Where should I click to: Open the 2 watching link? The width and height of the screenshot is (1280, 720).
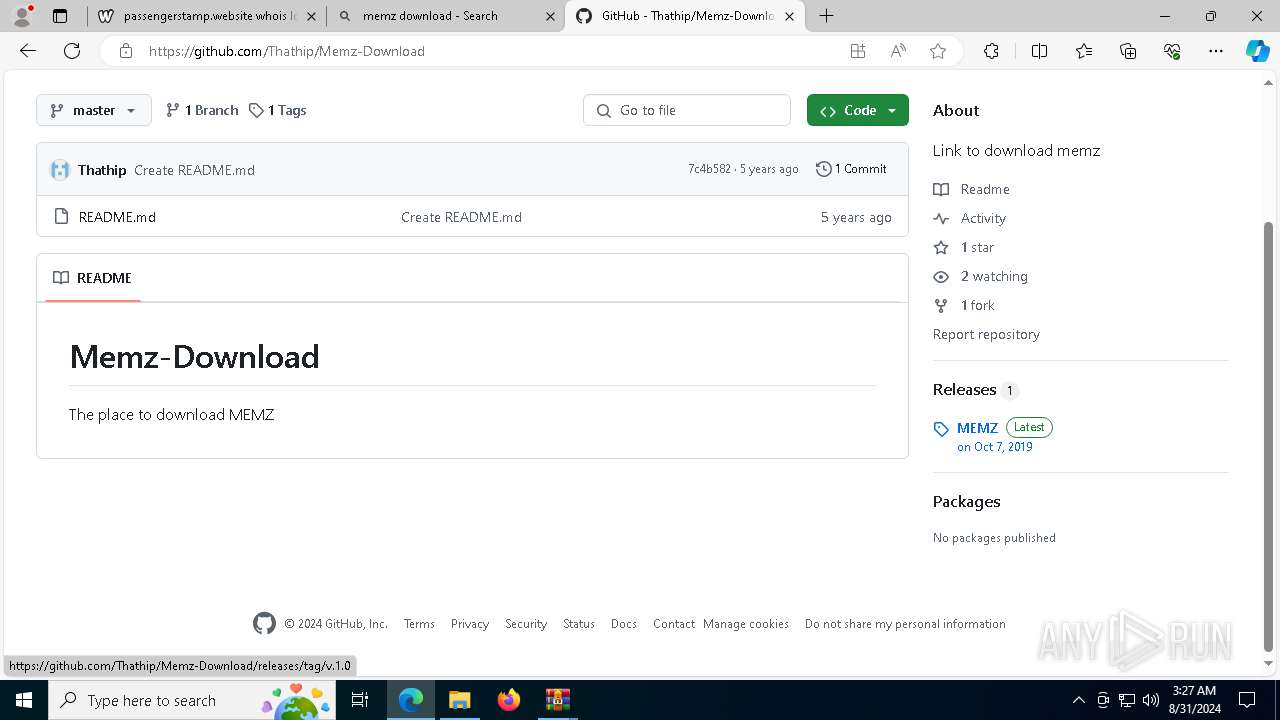(980, 276)
